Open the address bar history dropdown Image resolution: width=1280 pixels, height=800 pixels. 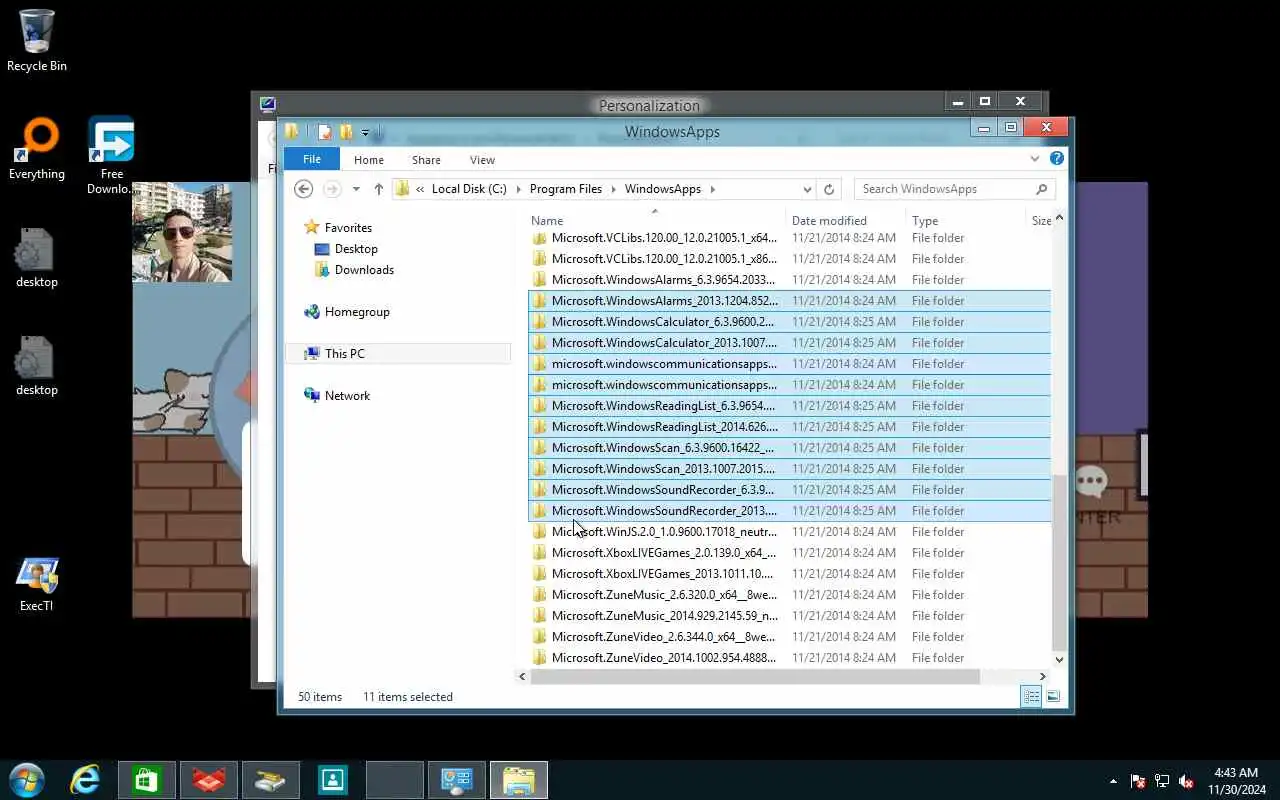[807, 189]
